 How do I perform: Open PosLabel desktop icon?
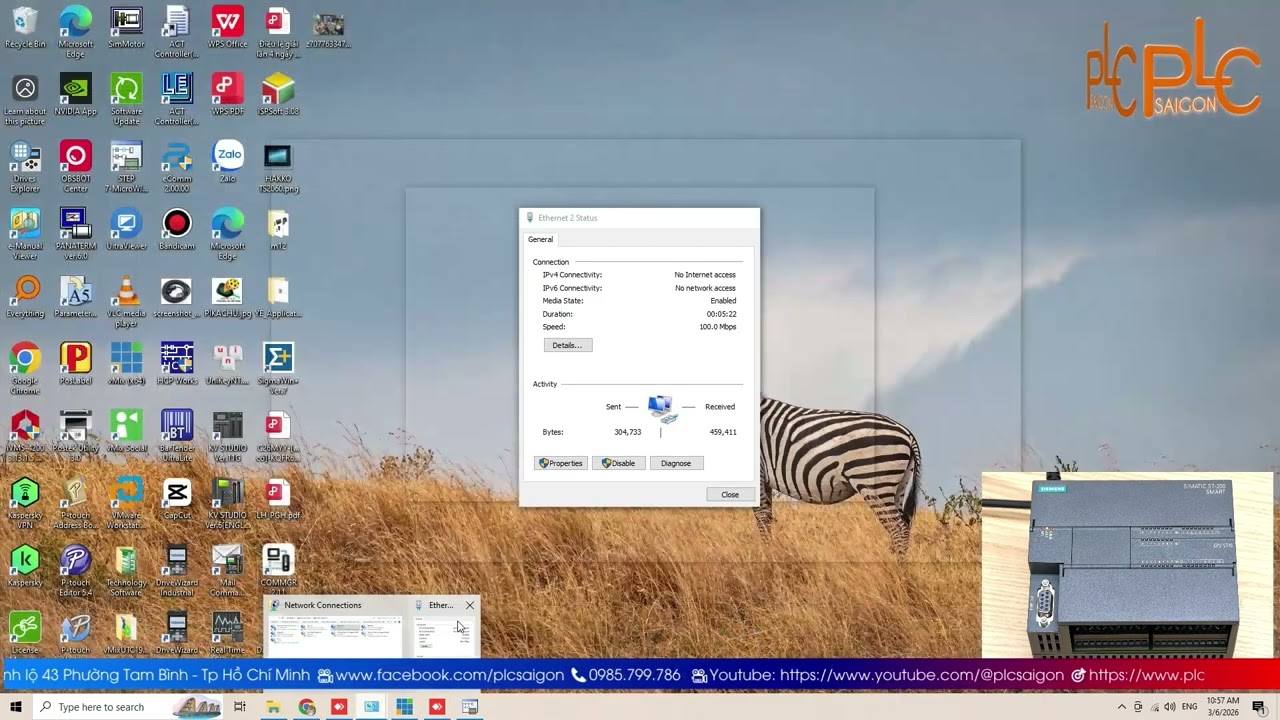pos(75,365)
